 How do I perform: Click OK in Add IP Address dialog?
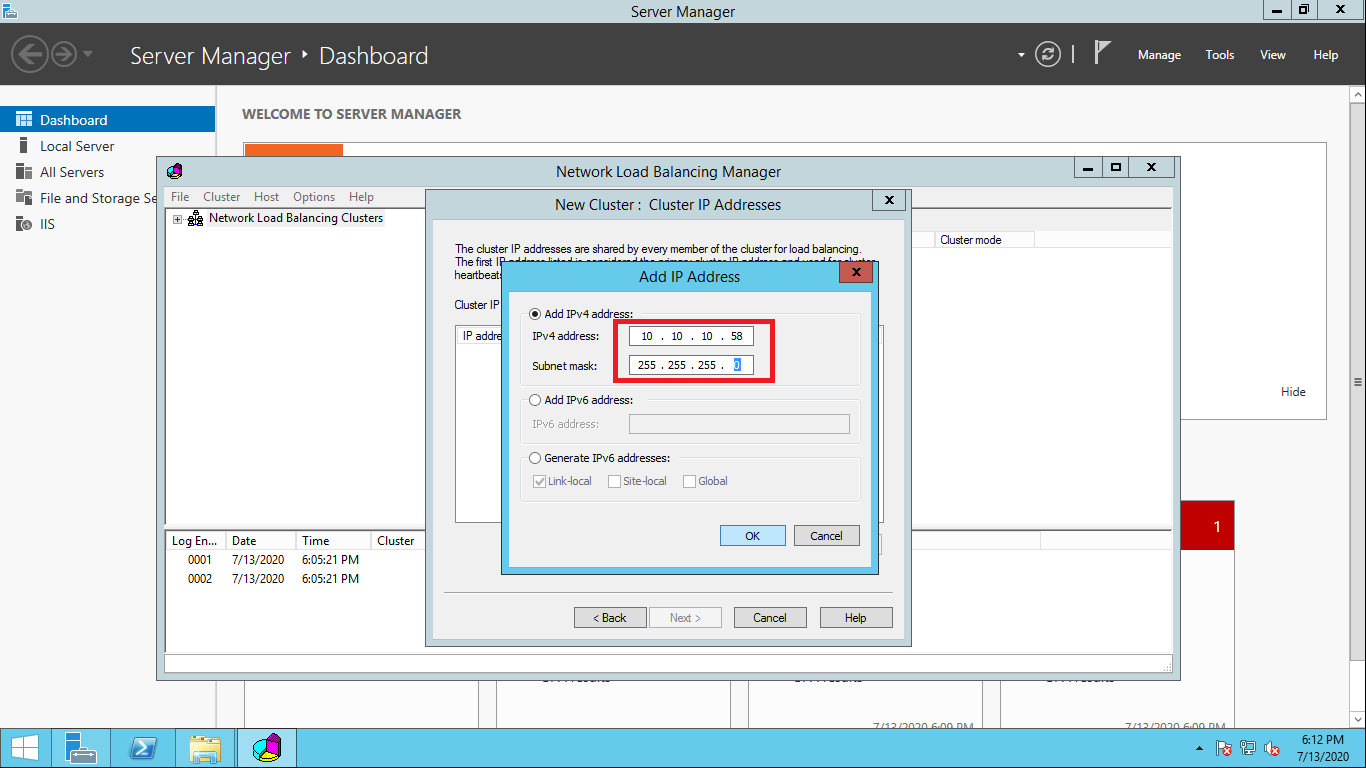753,536
